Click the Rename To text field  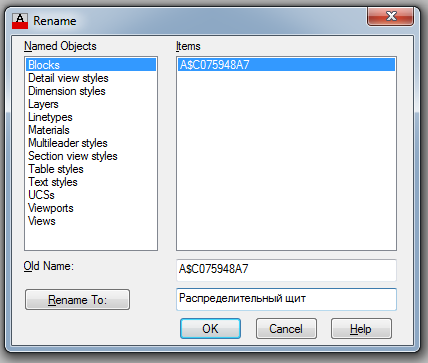(x=286, y=299)
